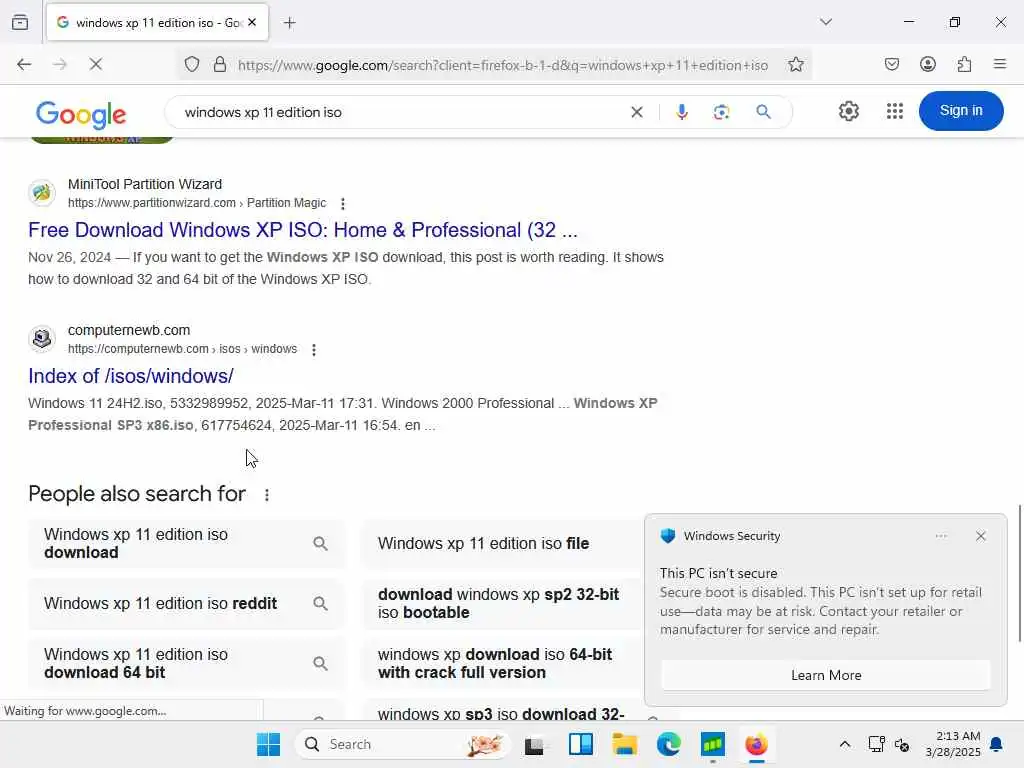Open the network status tray icon
Viewport: 1024px width, 768px height.
[876, 744]
